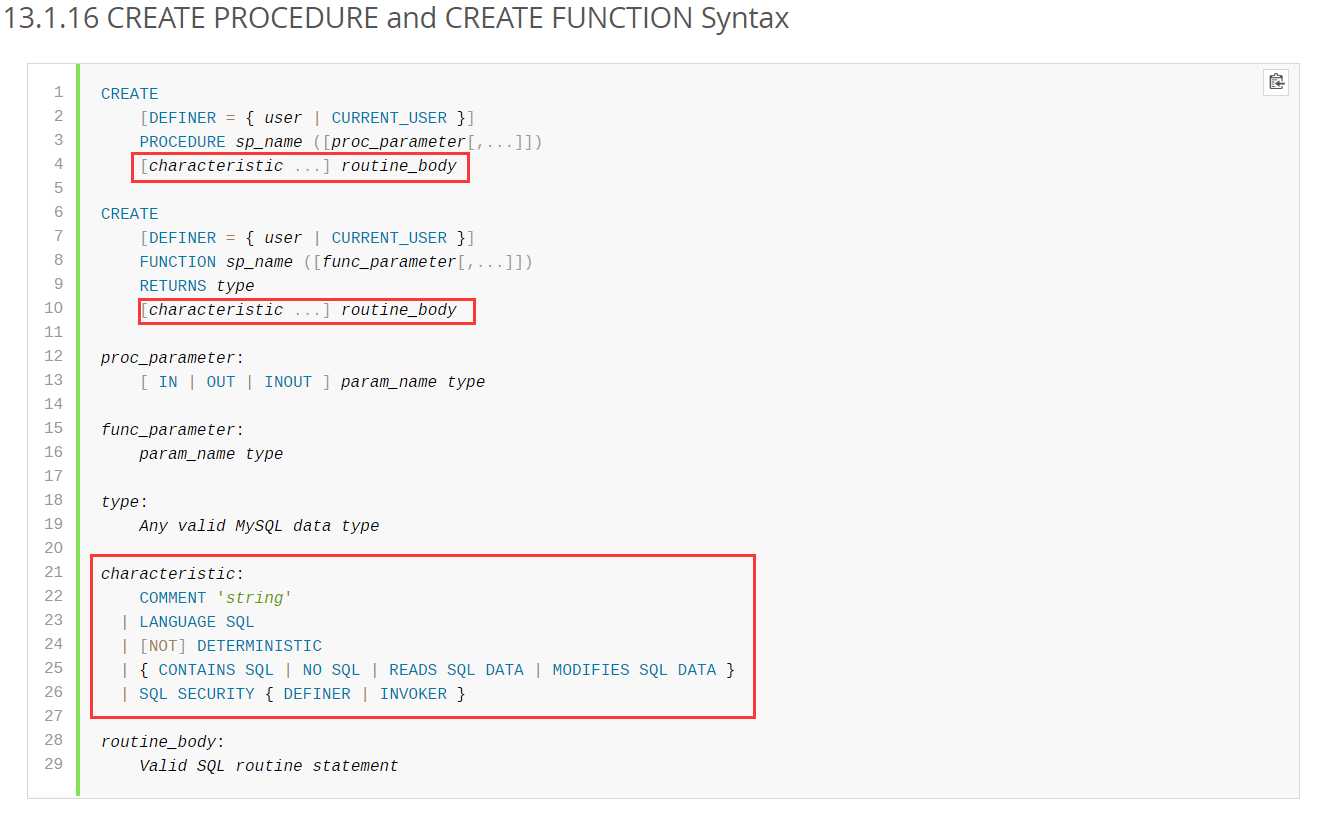The height and width of the screenshot is (815, 1321).
Task: Click "Any valid MySQL data type" text
Action: point(260,526)
